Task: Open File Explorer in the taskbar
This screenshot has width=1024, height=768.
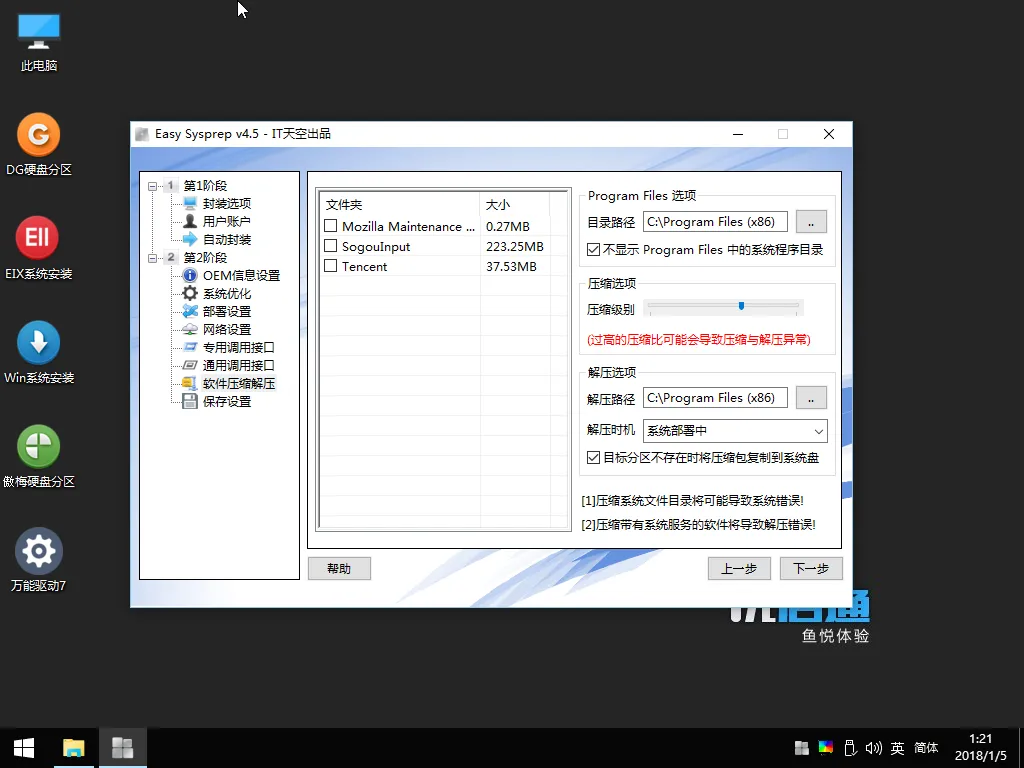Action: 74,747
